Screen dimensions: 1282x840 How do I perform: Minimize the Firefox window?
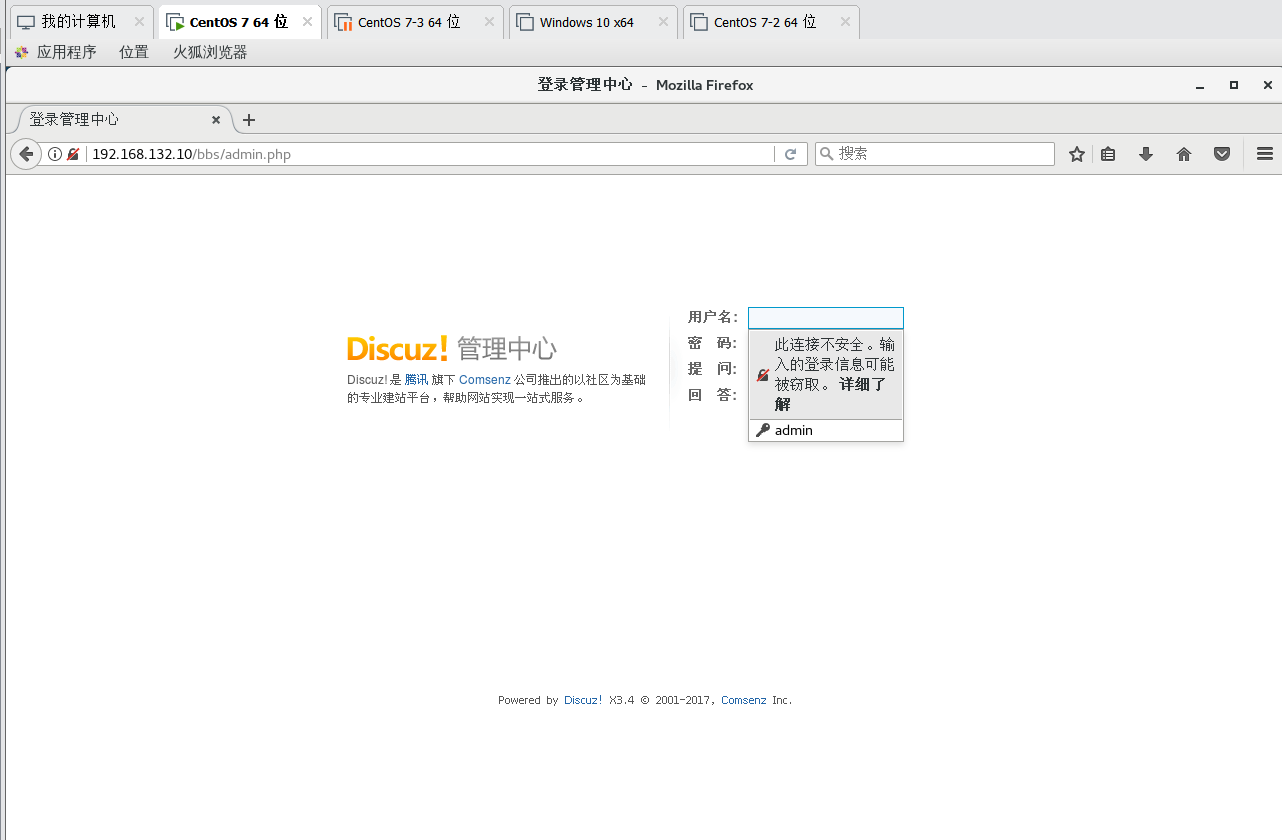tap(1200, 86)
